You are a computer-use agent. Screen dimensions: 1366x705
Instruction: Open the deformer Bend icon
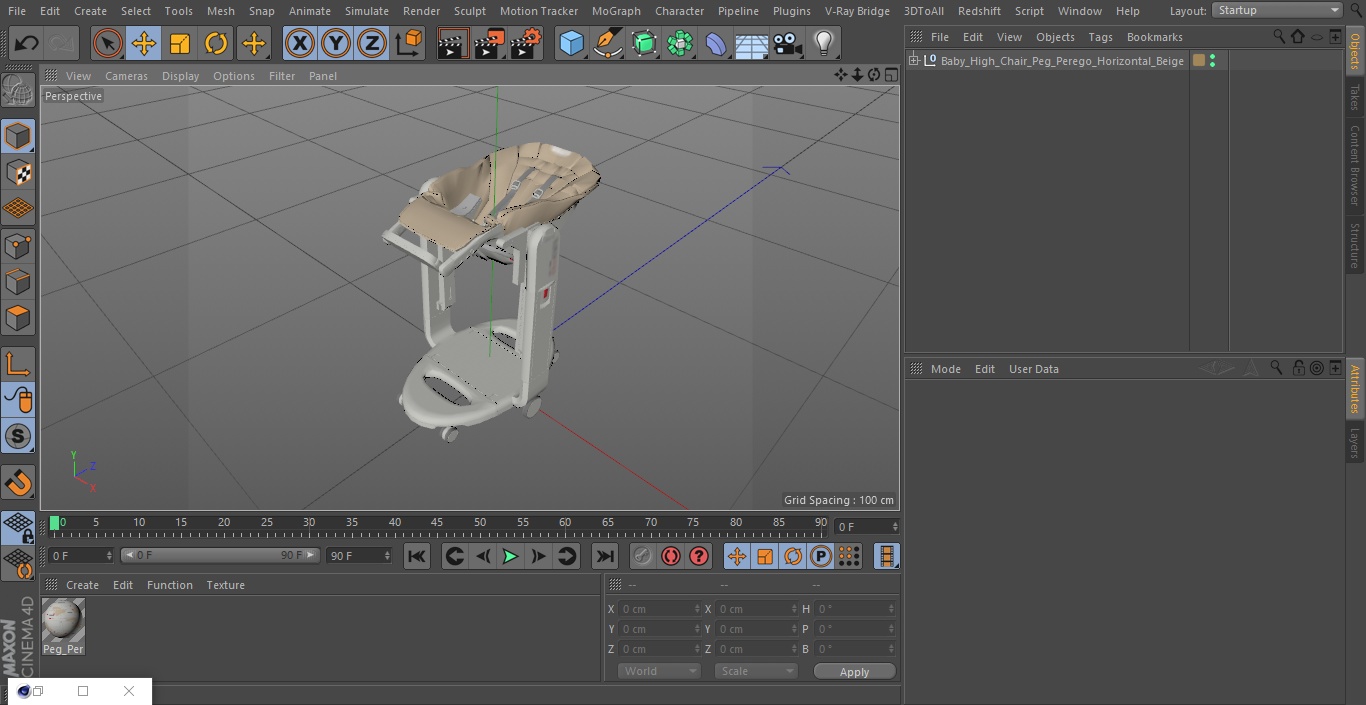click(716, 43)
